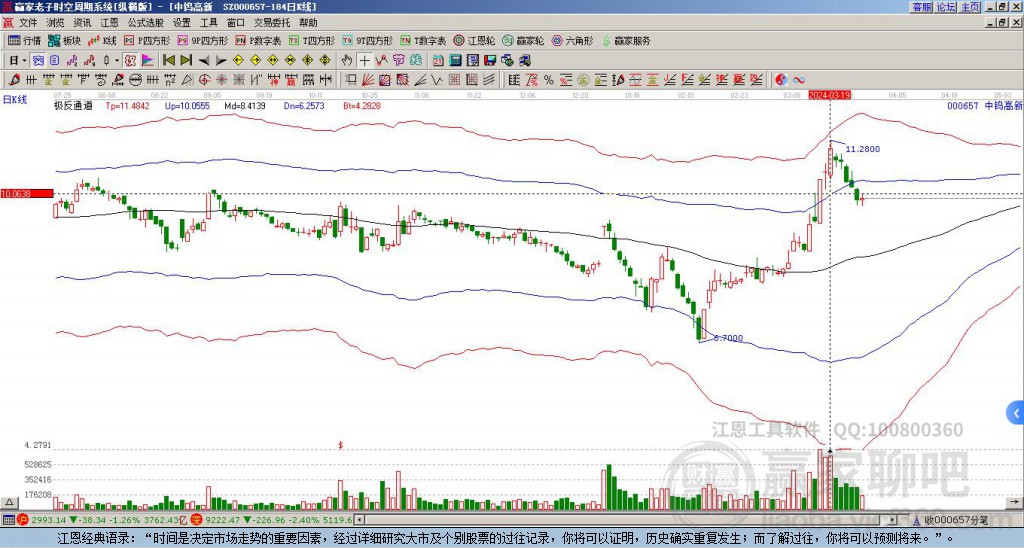Open the 江恩轮 Gann wheel
1024x548 pixels.
pyautogui.click(x=474, y=40)
